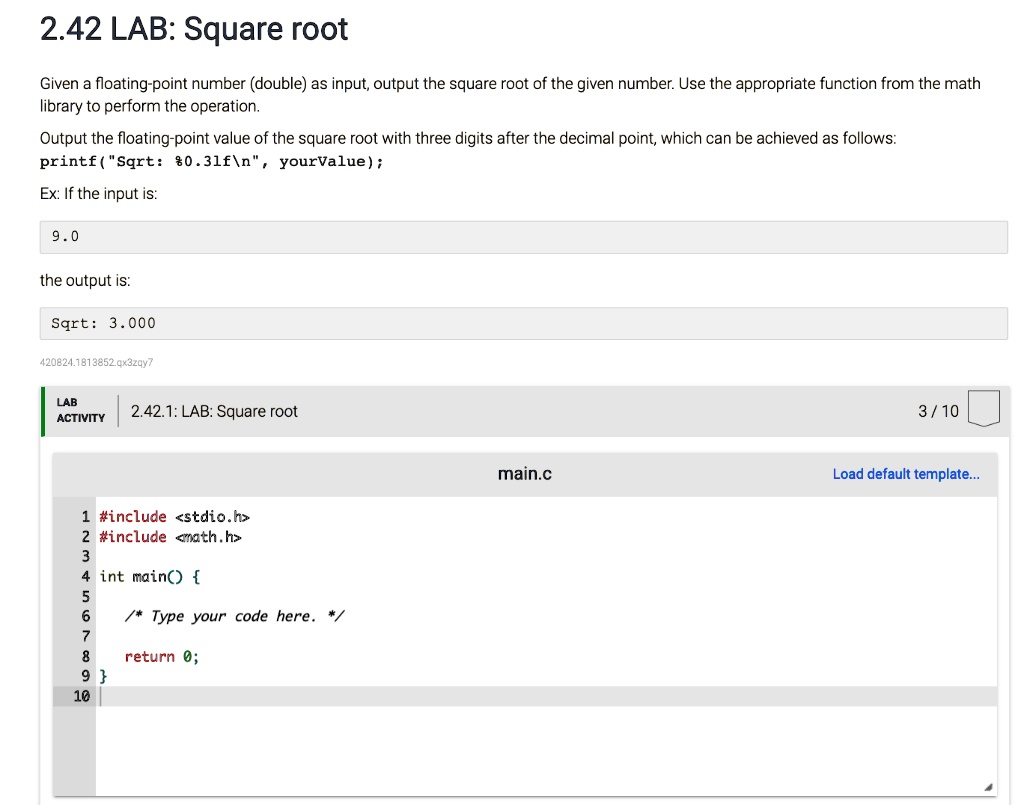
Task: Select the main.c tab header
Action: point(524,473)
